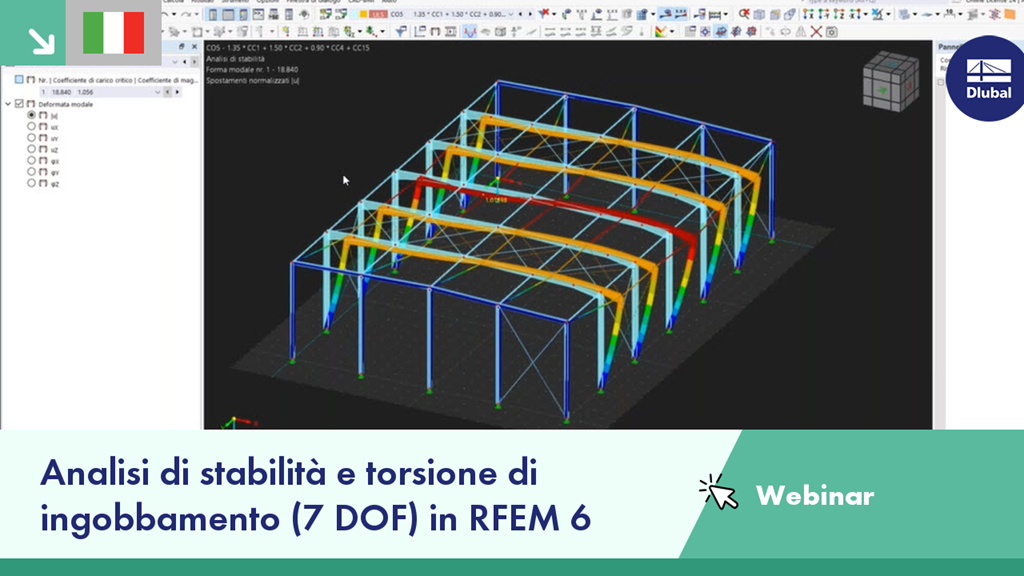Open the colored results scale icon
Screen dimensions: 1024x576
(x=660, y=31)
